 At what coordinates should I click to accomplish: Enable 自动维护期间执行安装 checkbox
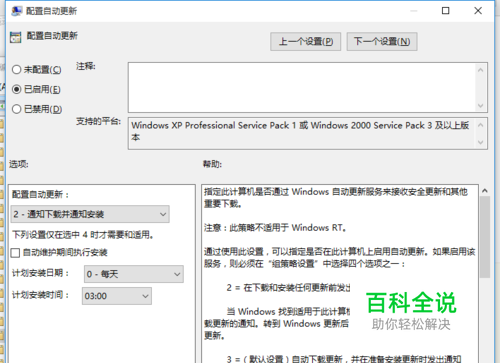pyautogui.click(x=15, y=253)
